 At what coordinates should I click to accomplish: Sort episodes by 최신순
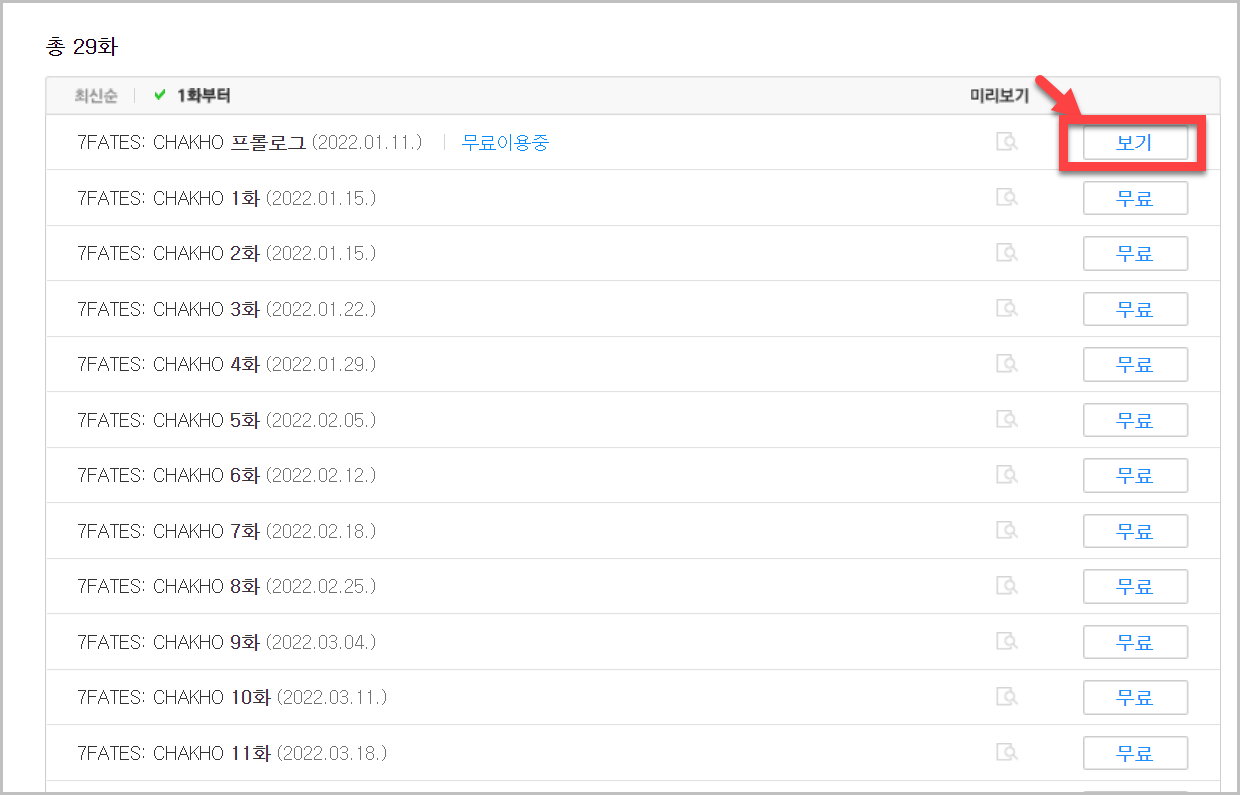[96, 96]
